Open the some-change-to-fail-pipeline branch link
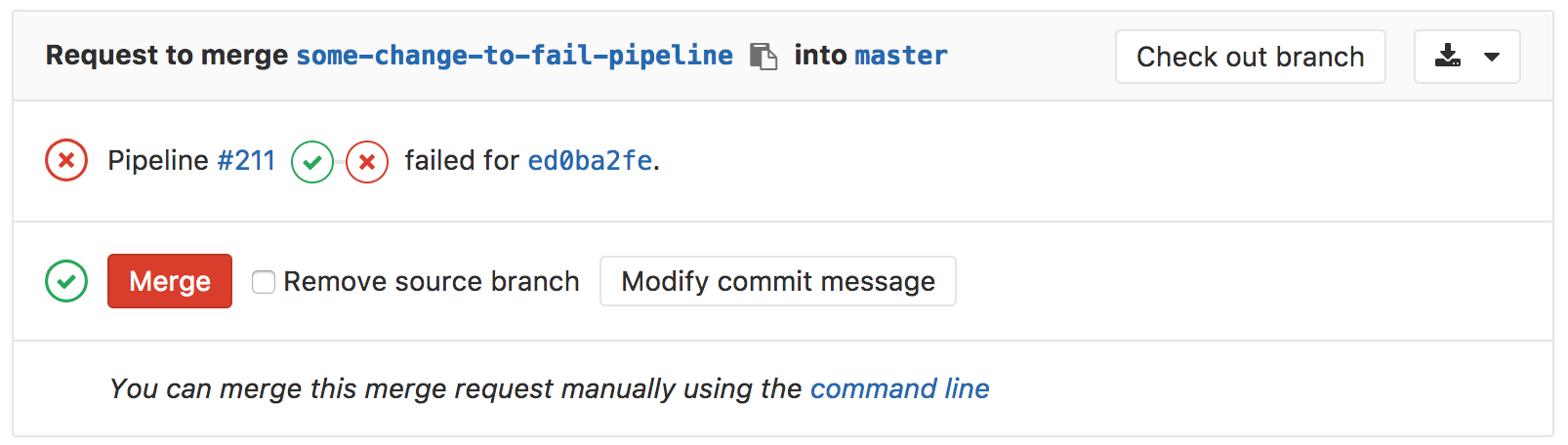This screenshot has height=445, width=1568. tap(515, 56)
